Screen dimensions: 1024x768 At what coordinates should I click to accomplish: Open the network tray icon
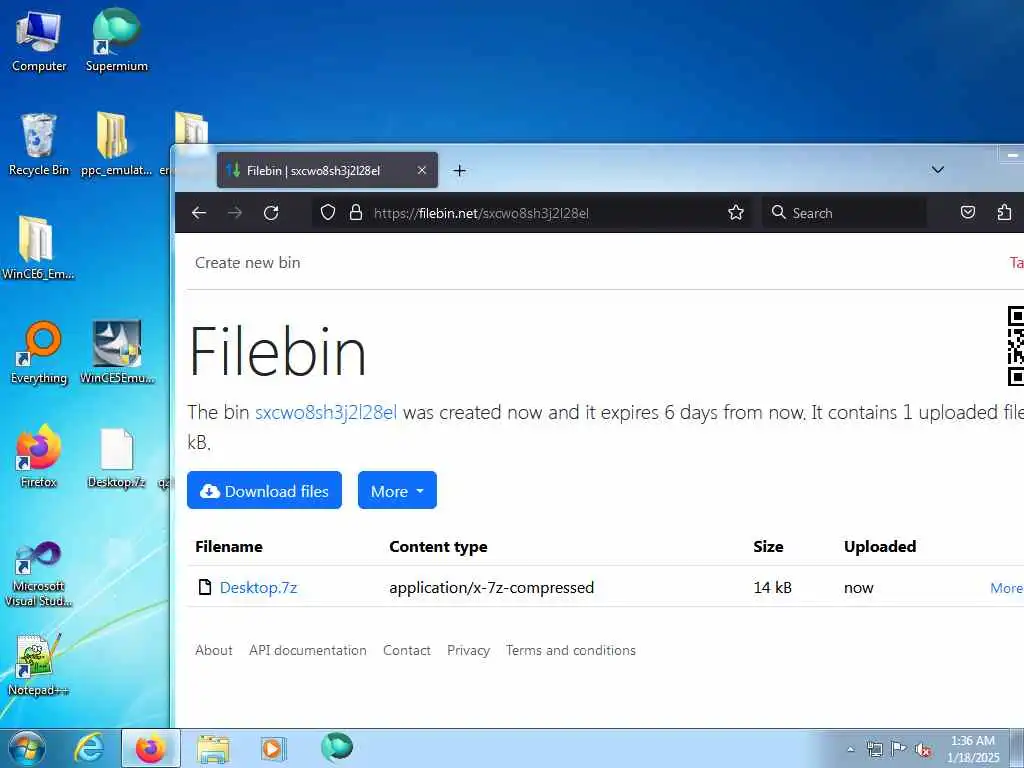coord(874,749)
